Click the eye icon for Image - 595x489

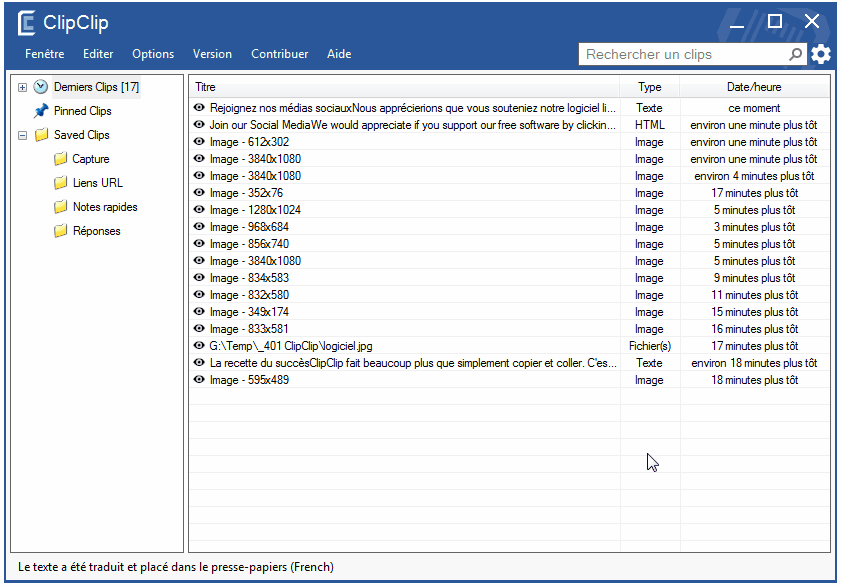tap(199, 380)
